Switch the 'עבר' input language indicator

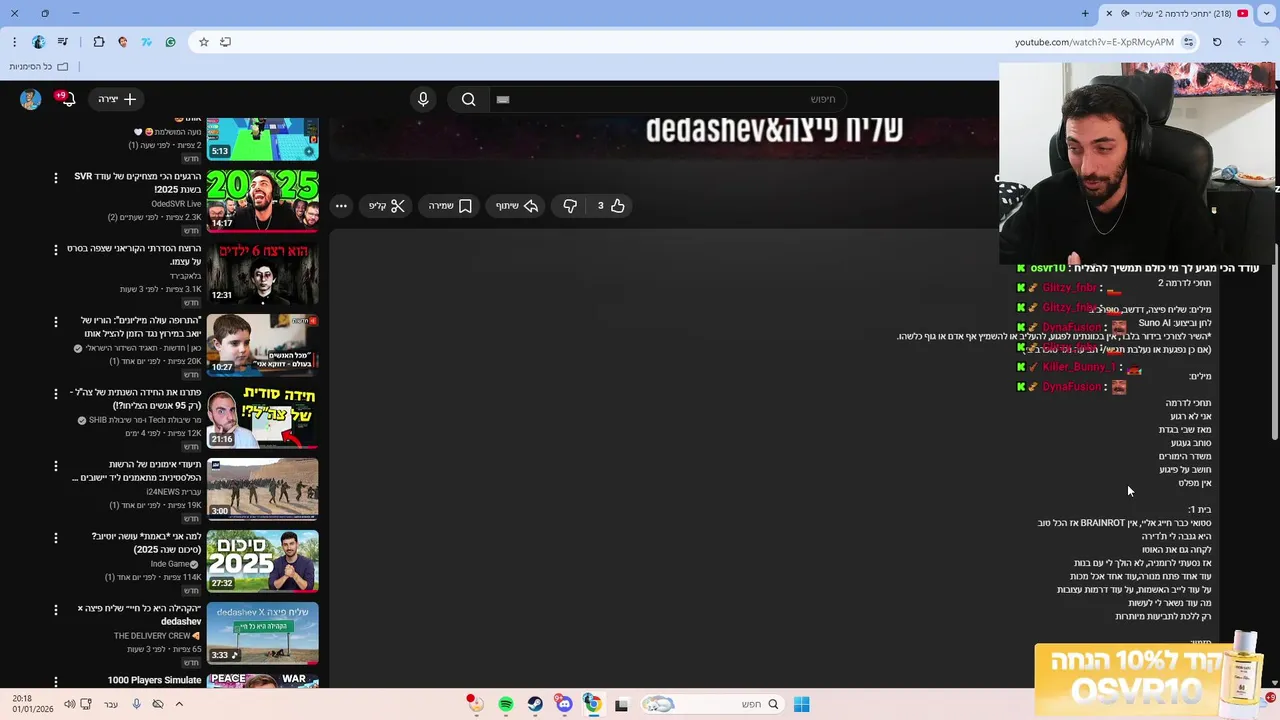pyautogui.click(x=111, y=704)
